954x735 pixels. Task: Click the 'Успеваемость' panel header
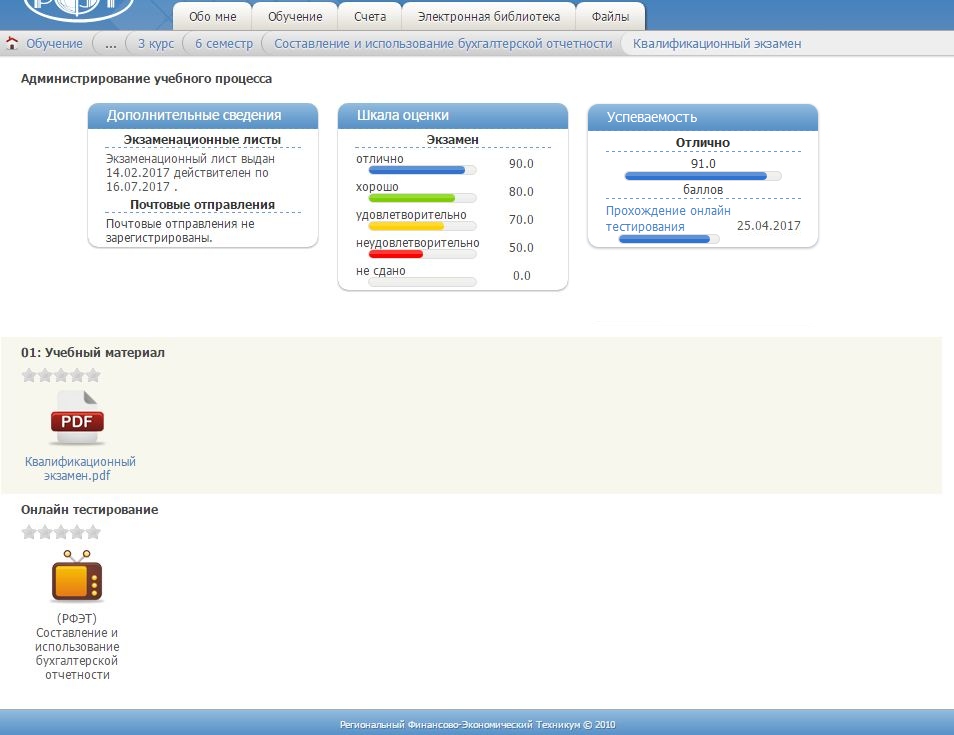(702, 117)
